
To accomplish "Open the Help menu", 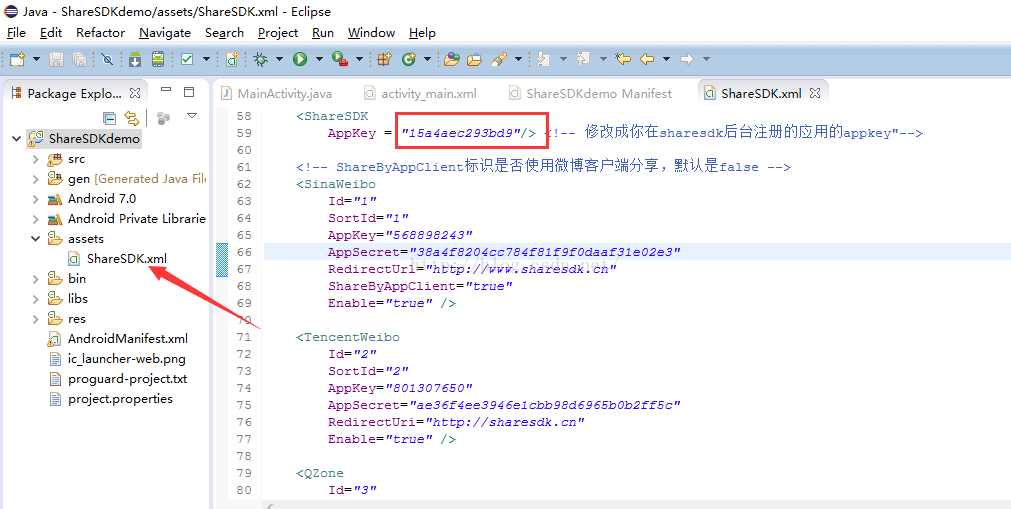I will [x=422, y=33].
